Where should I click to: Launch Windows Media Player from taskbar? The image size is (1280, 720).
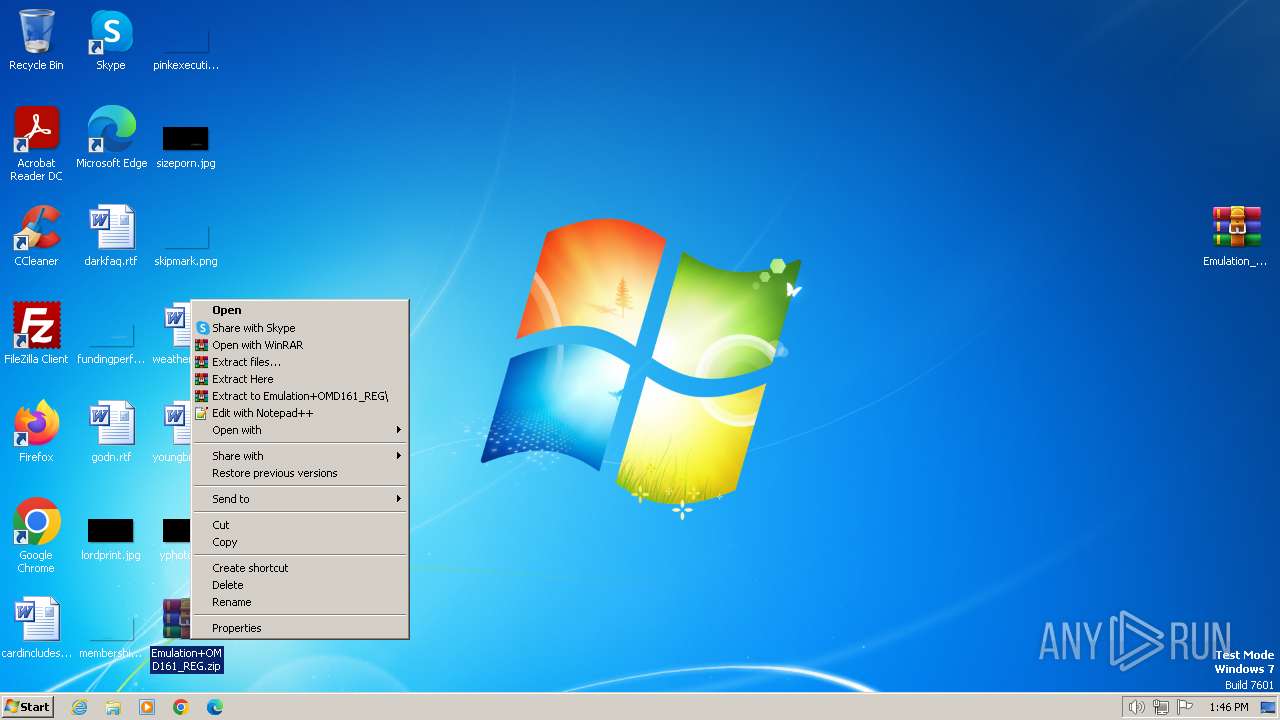147,707
